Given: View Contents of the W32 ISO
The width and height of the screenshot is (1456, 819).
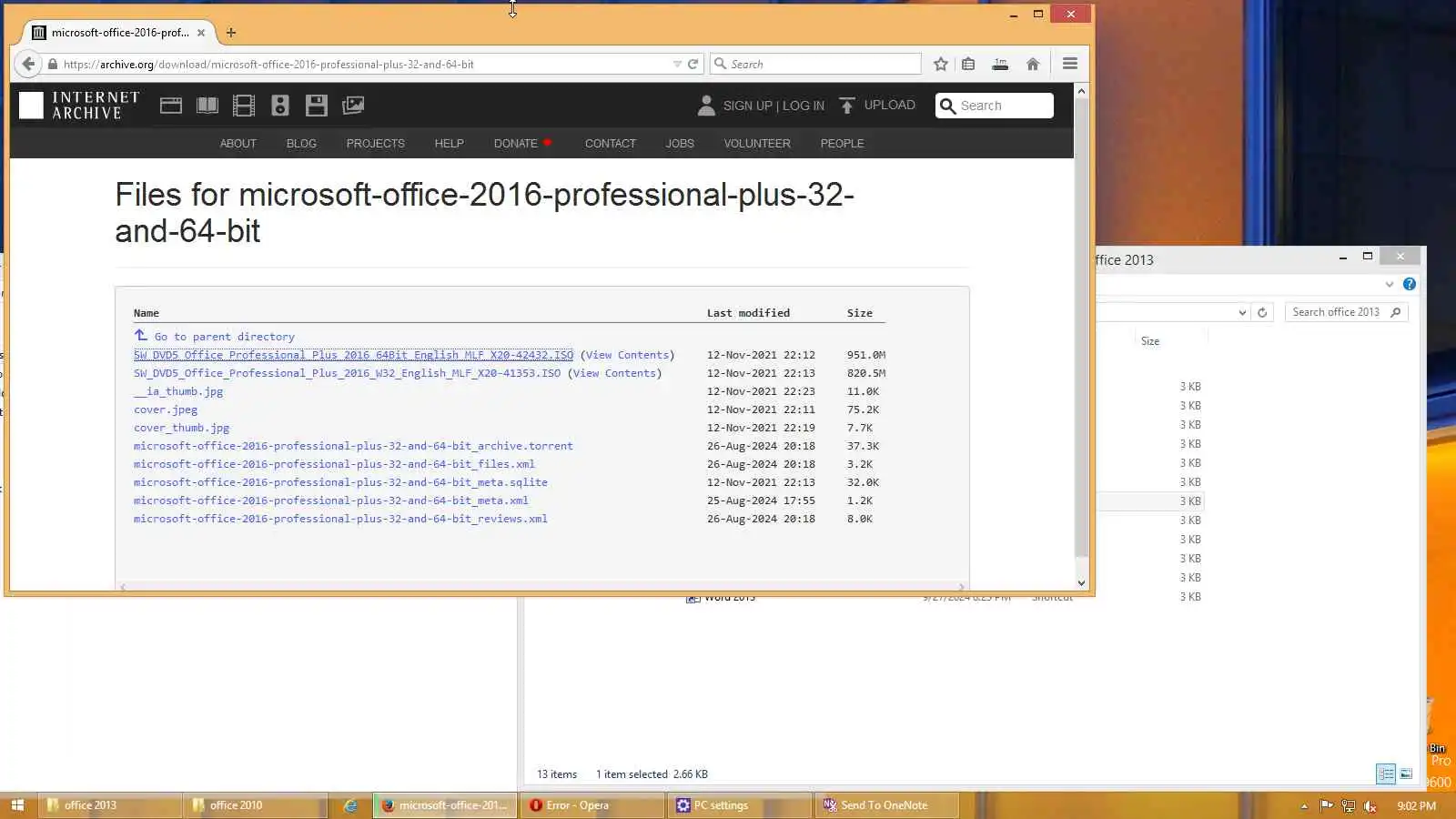Looking at the screenshot, I should tap(615, 373).
